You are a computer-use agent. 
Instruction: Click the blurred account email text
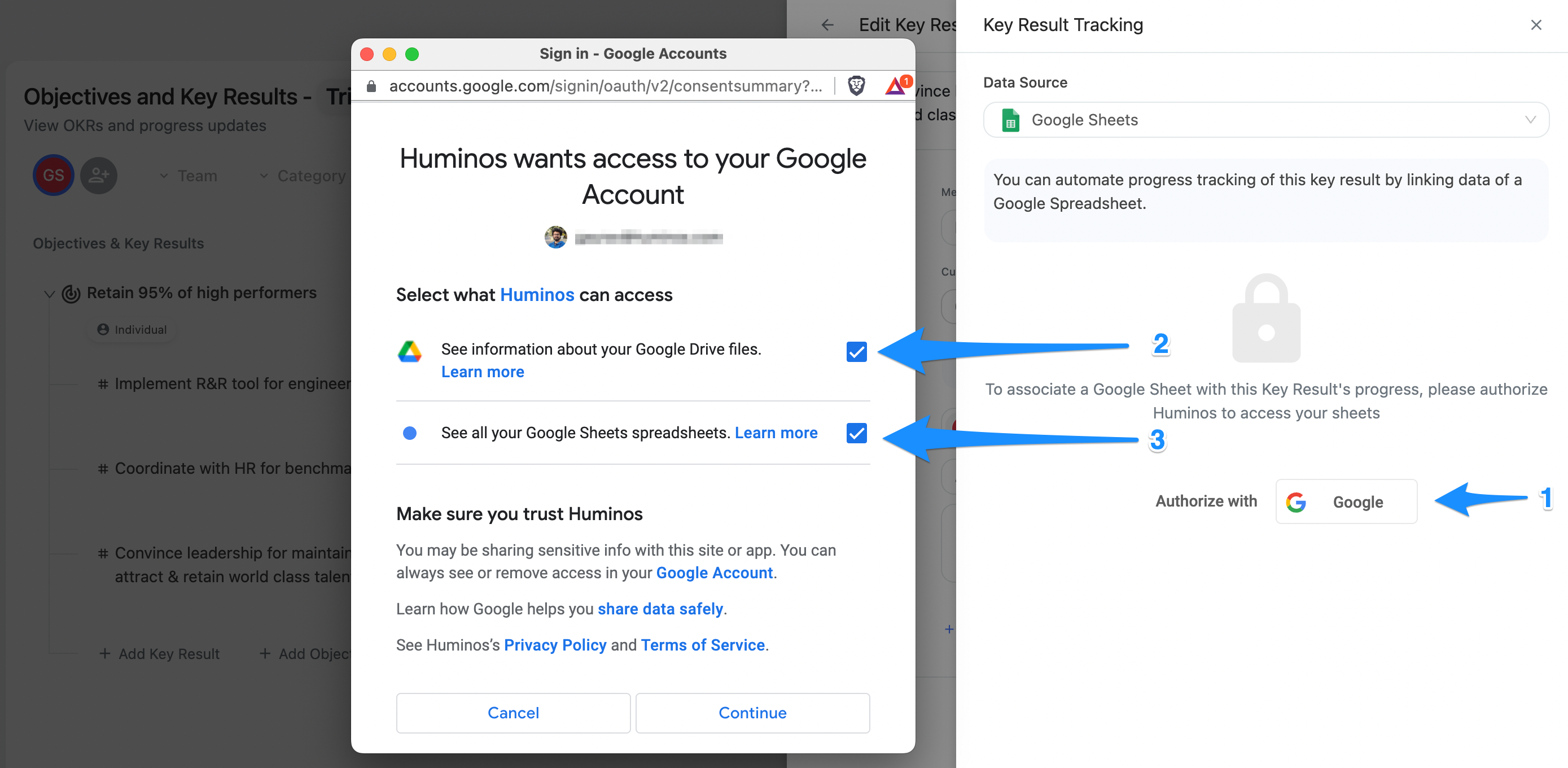point(649,238)
